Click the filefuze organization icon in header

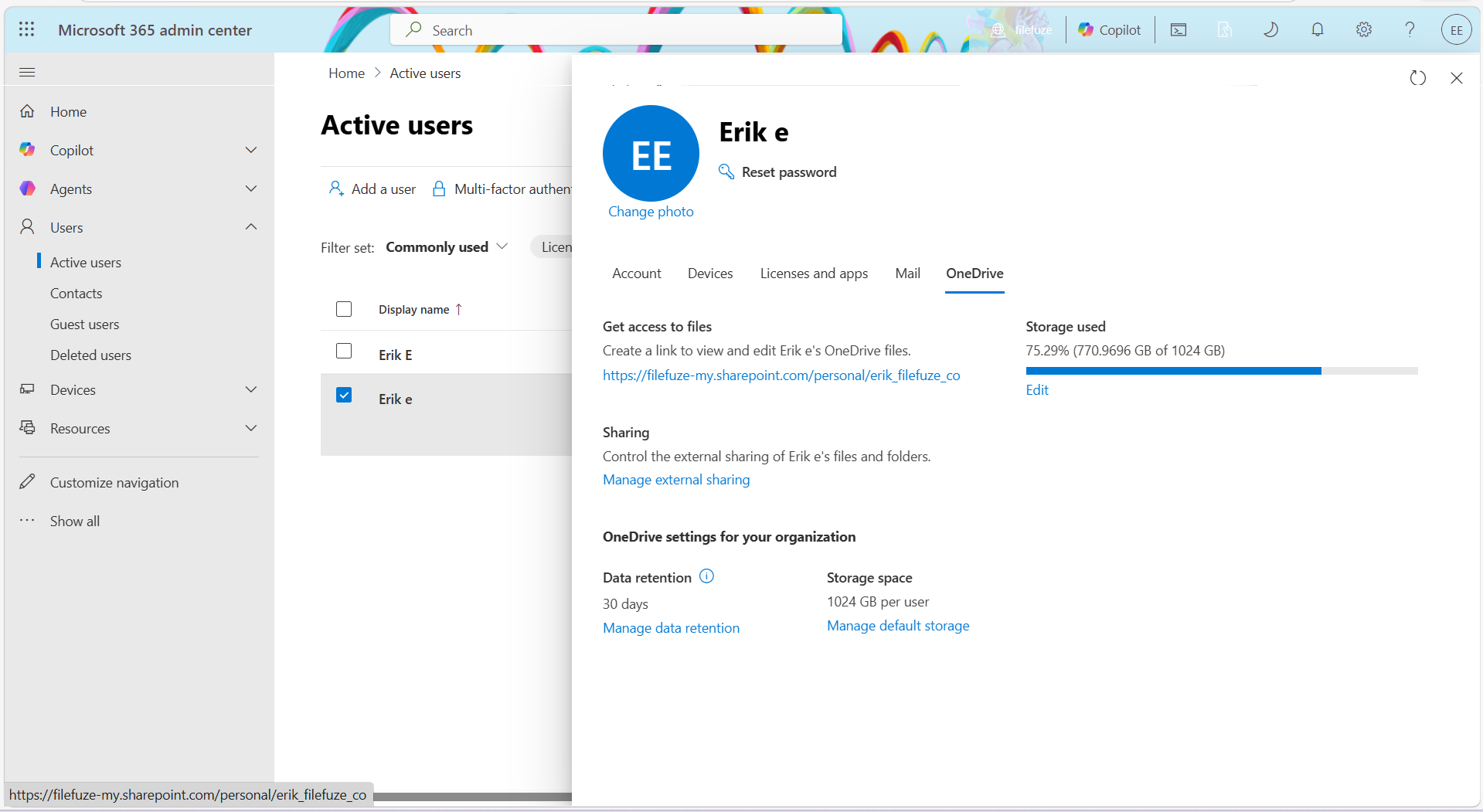(x=998, y=30)
